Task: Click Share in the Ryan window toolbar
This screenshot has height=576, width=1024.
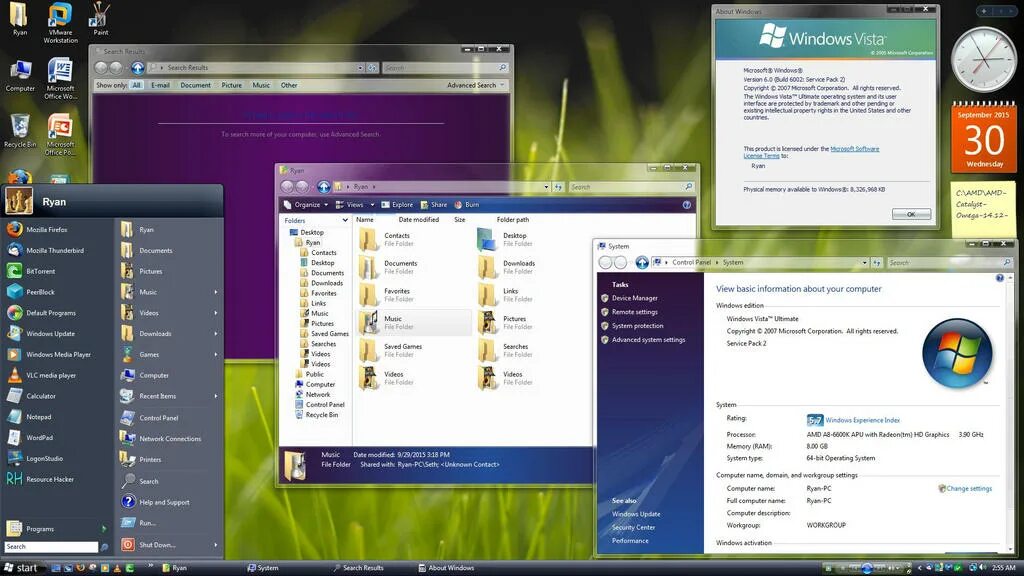Action: pyautogui.click(x=434, y=205)
